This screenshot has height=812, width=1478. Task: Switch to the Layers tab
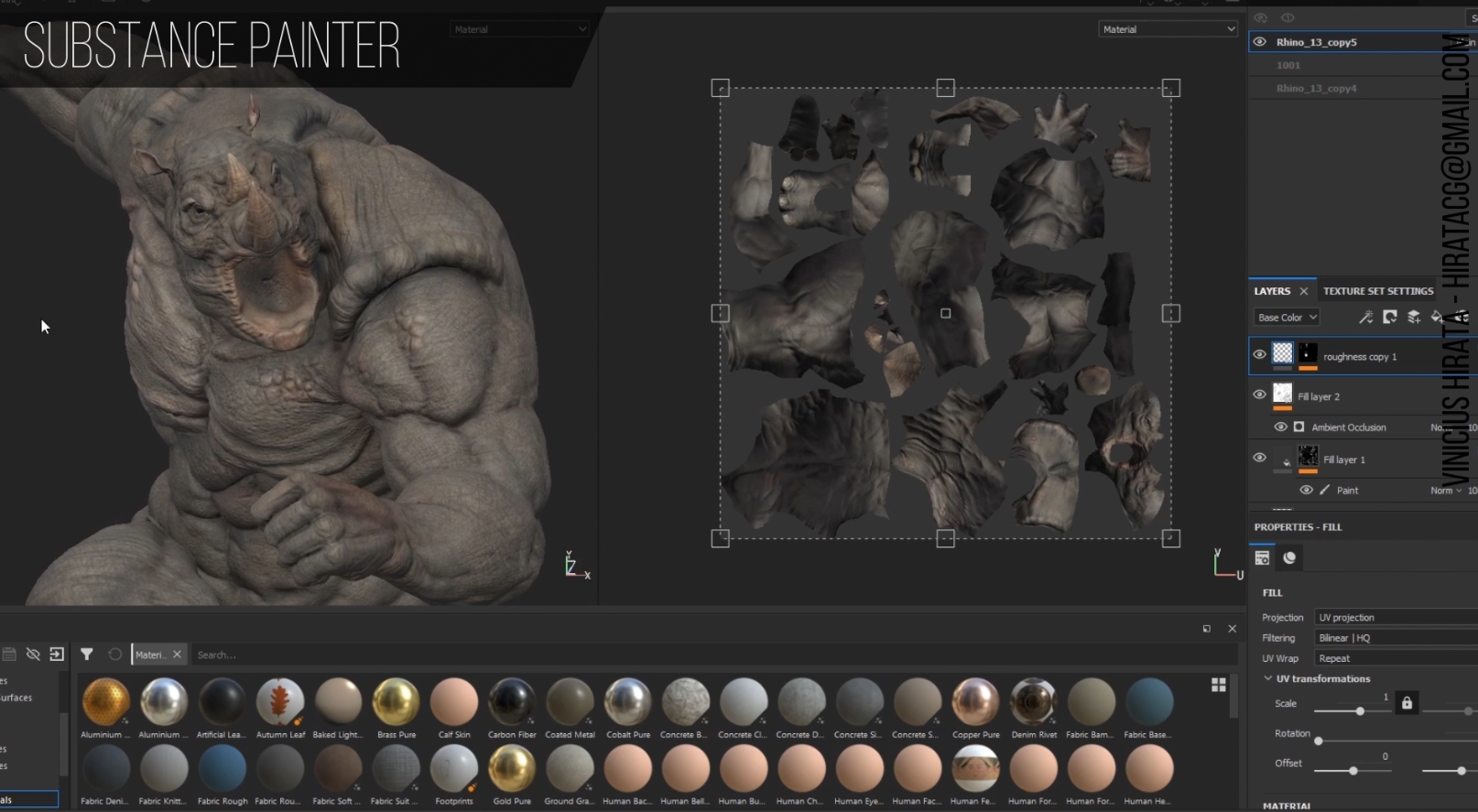pyautogui.click(x=1272, y=291)
